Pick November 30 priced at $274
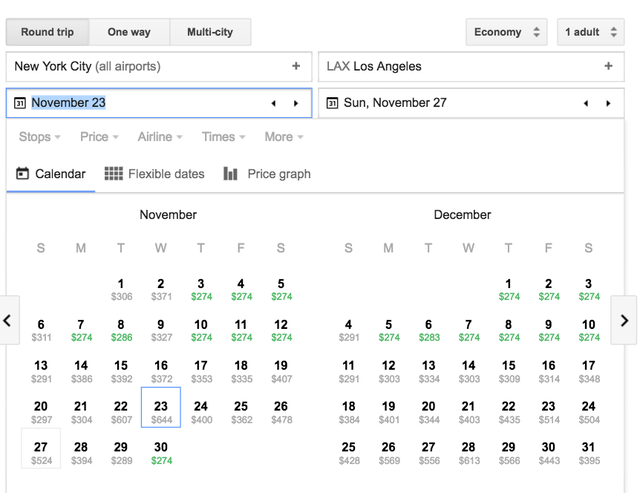The width and height of the screenshot is (640, 493). tap(161, 453)
